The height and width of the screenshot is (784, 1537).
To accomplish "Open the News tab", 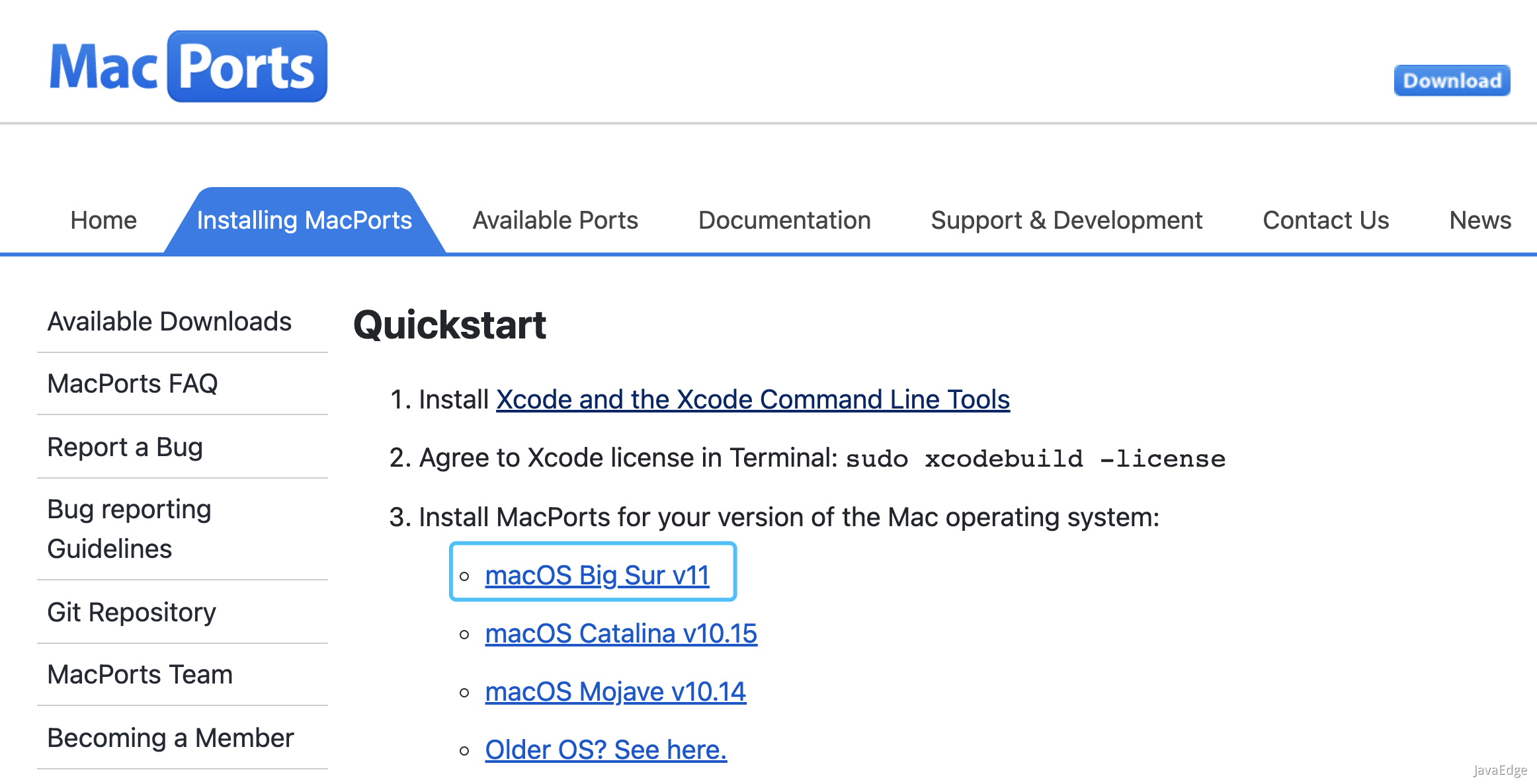I will pos(1479,221).
